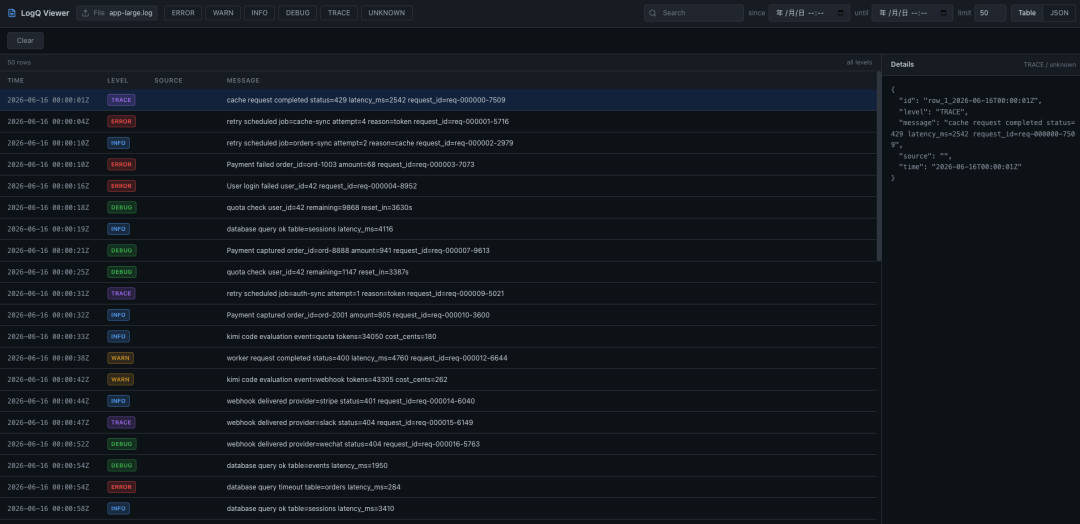
Task: Toggle the WARN level filter
Action: (222, 13)
